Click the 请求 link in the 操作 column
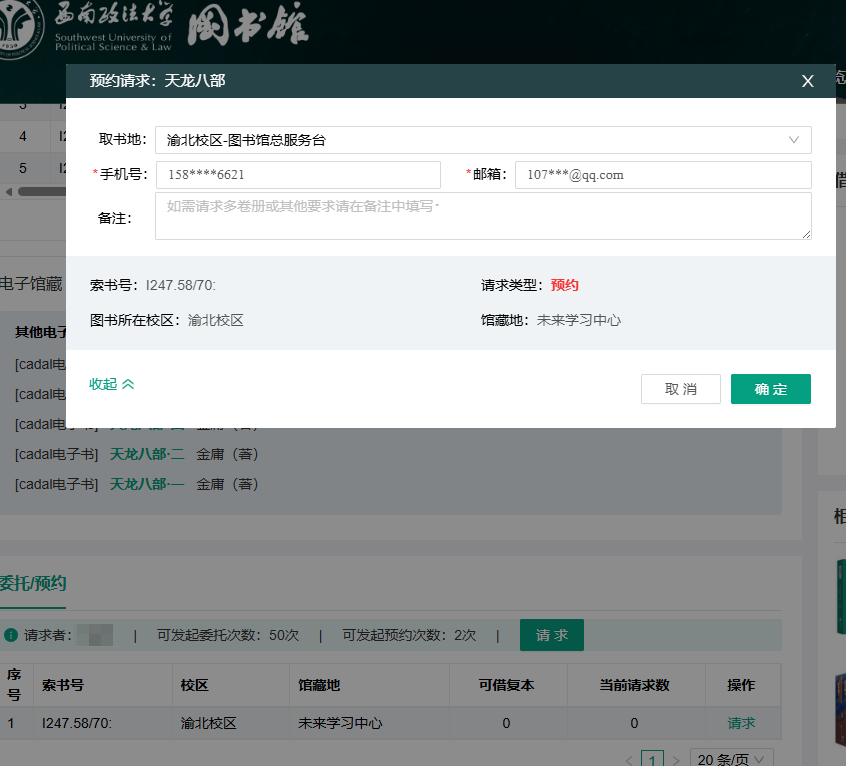The height and width of the screenshot is (766, 846). click(x=741, y=722)
